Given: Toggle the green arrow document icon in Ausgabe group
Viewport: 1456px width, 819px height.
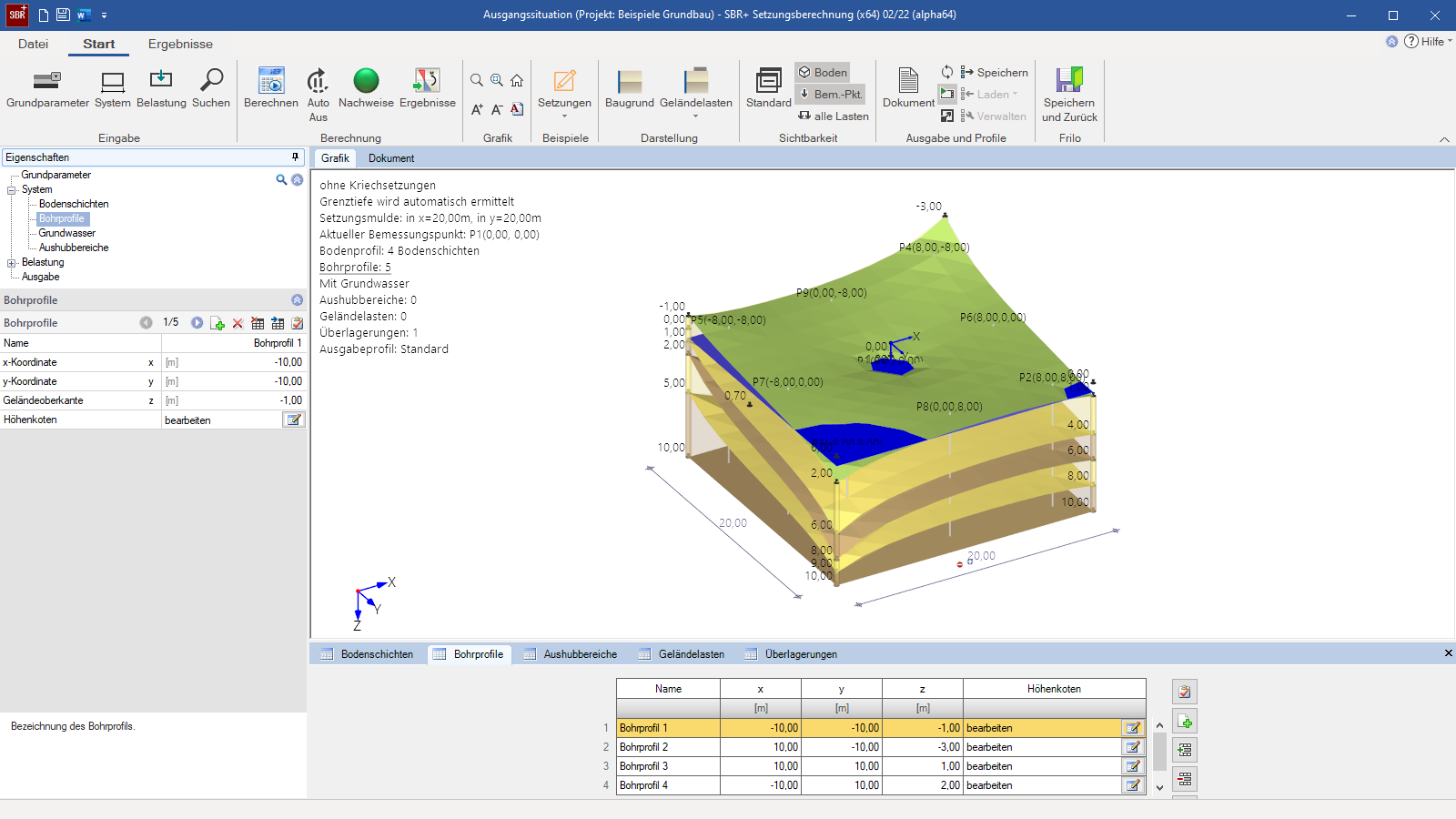Looking at the screenshot, I should 947,94.
